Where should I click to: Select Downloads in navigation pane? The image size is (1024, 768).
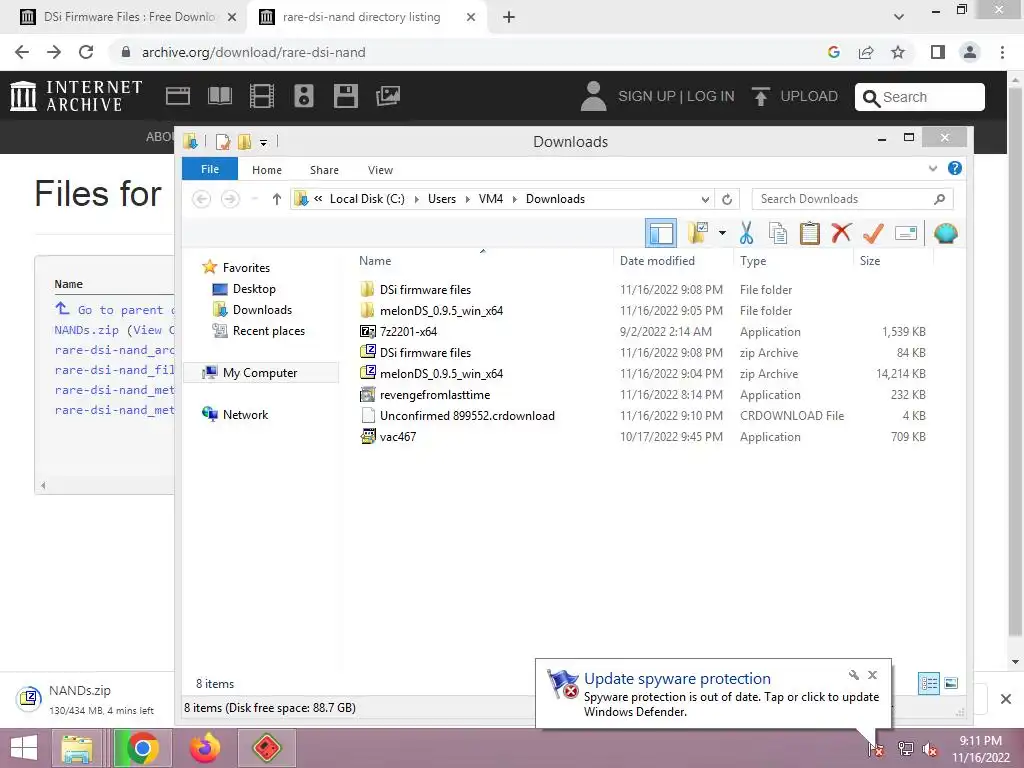pos(262,310)
